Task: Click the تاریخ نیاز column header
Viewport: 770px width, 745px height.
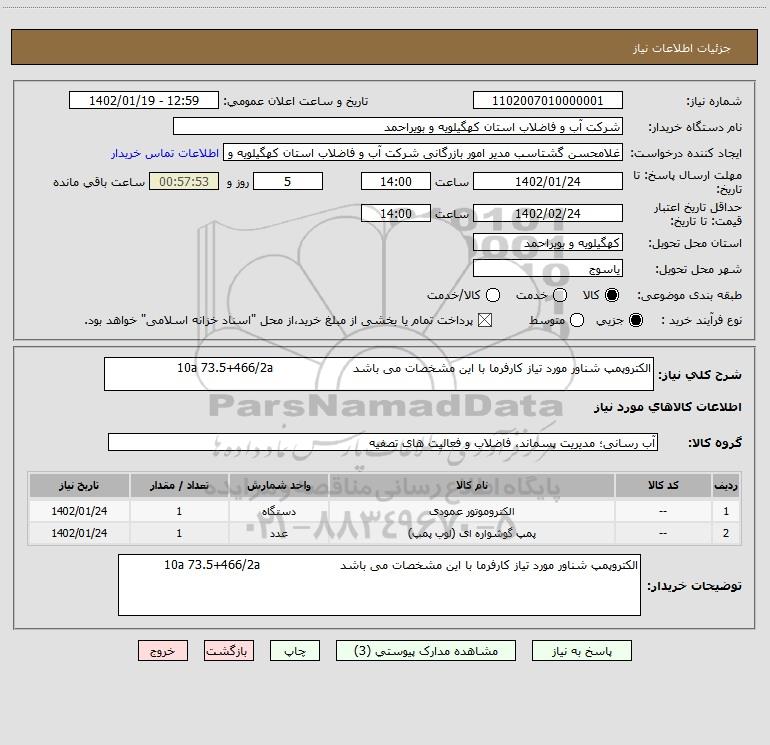Action: click(79, 485)
